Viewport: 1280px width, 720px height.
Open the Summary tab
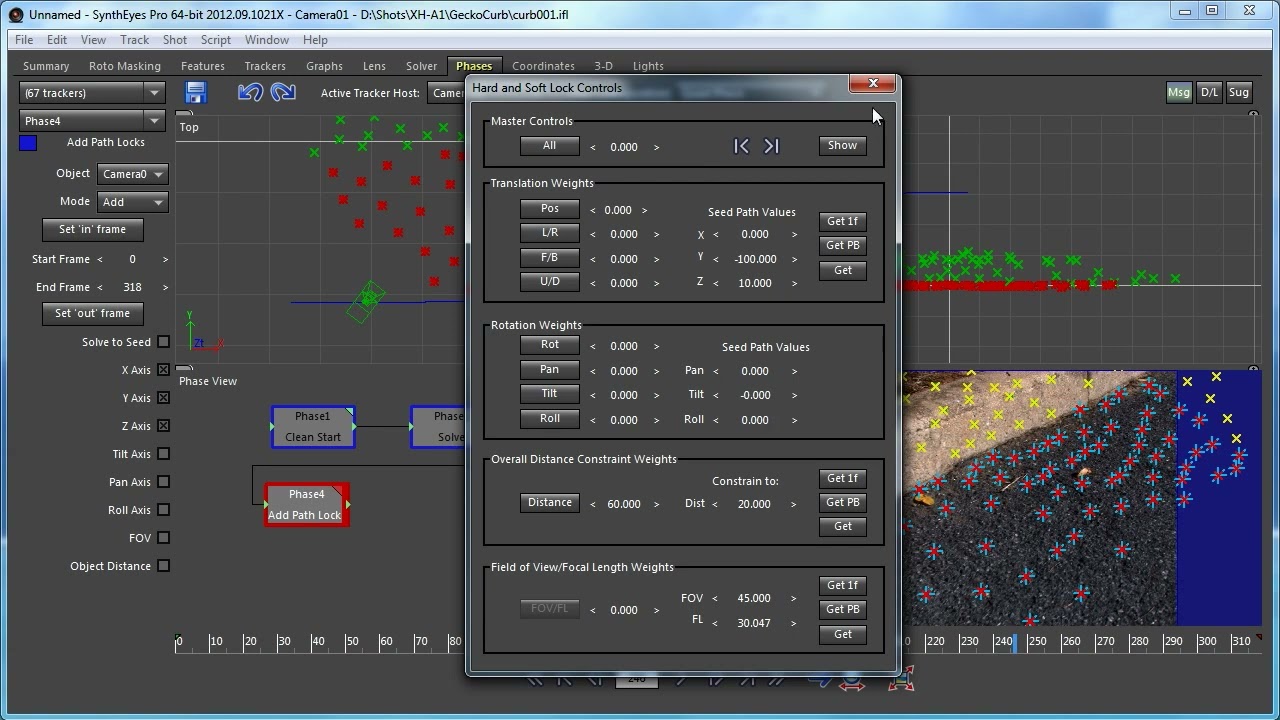46,66
